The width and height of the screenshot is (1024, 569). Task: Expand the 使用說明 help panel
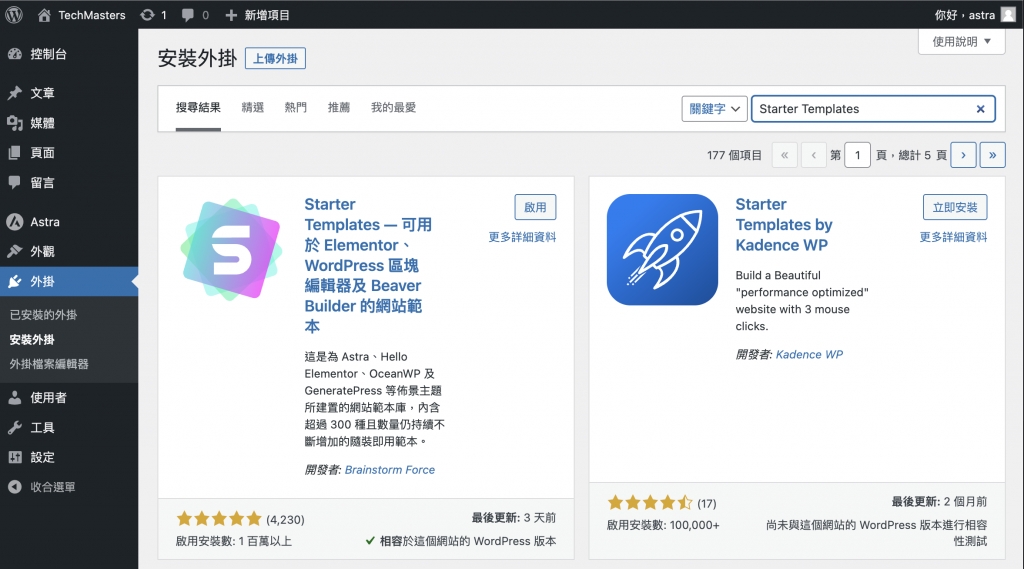(x=961, y=42)
